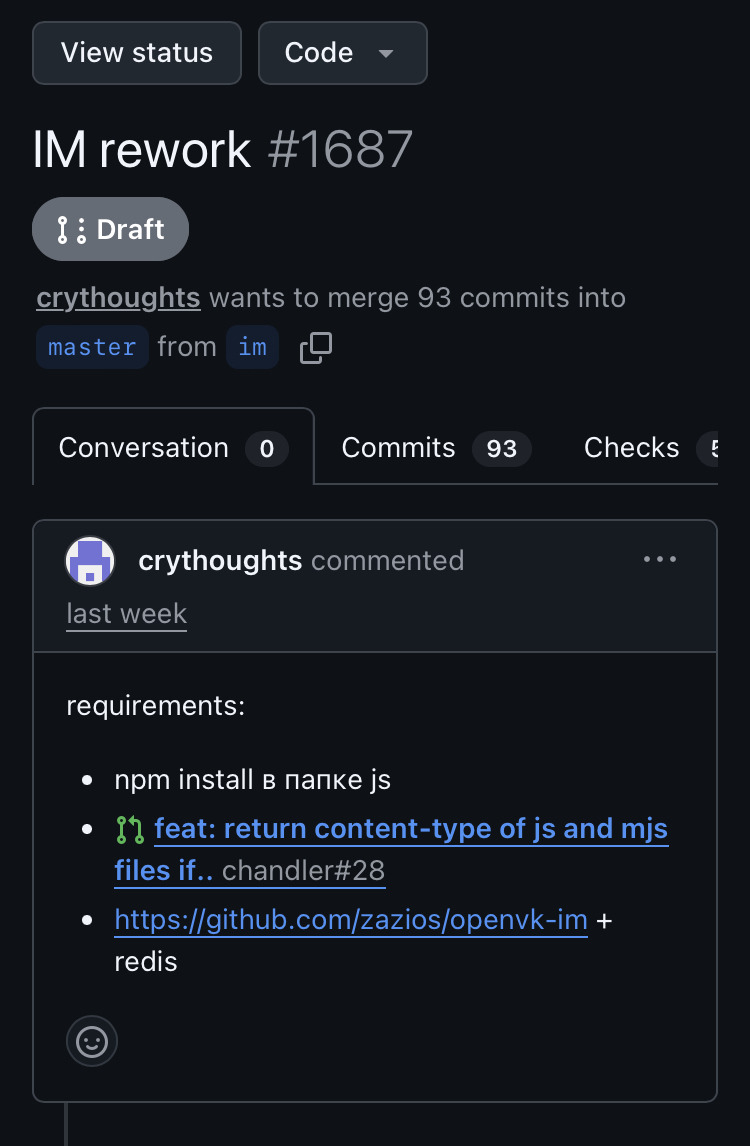Click the crythoughts name in the comment header
The height and width of the screenshot is (1146, 750).
tap(220, 561)
